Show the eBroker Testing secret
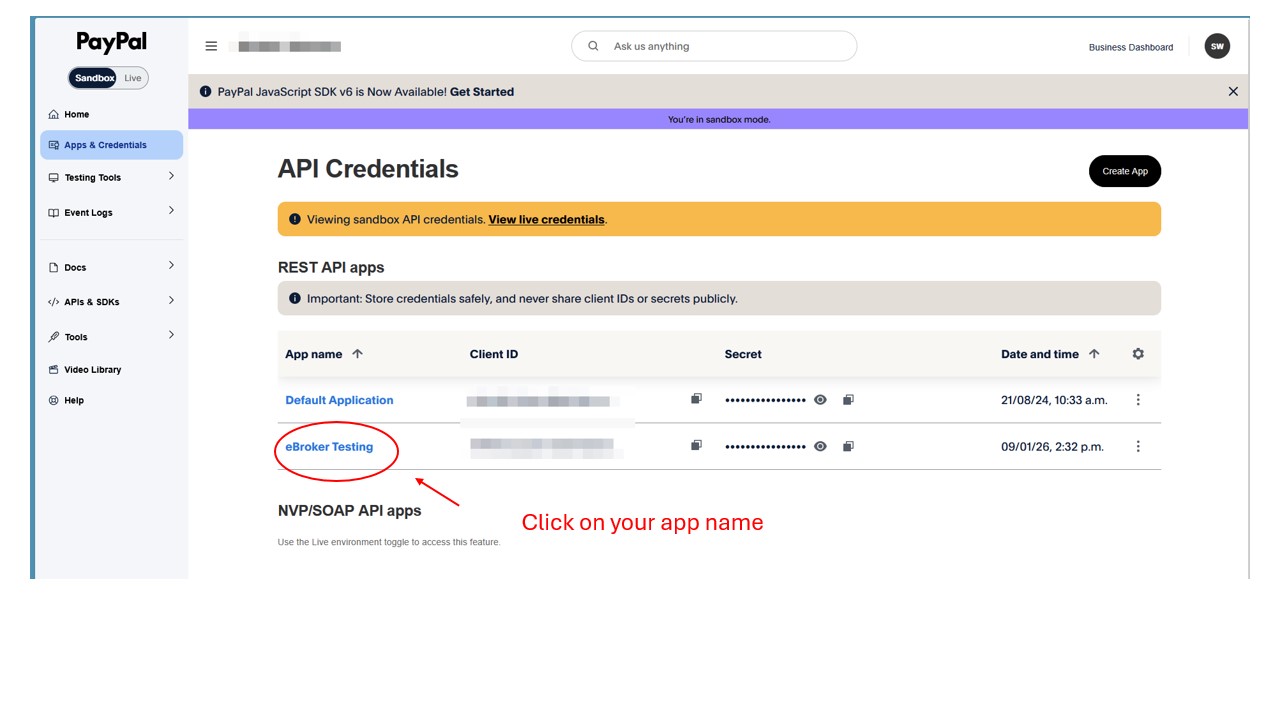Image resolution: width=1280 pixels, height=720 pixels. 820,445
